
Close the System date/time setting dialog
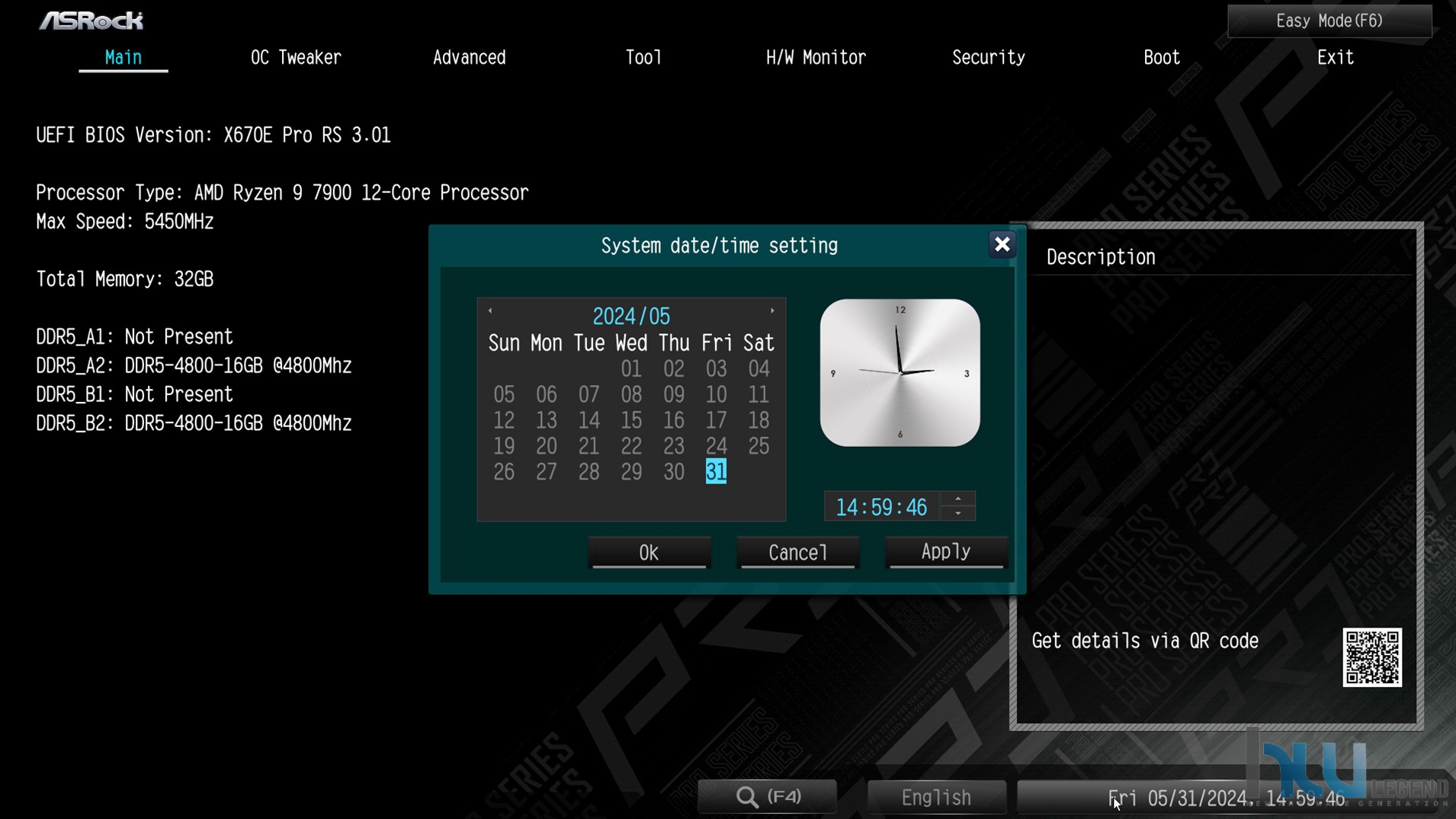(1002, 245)
